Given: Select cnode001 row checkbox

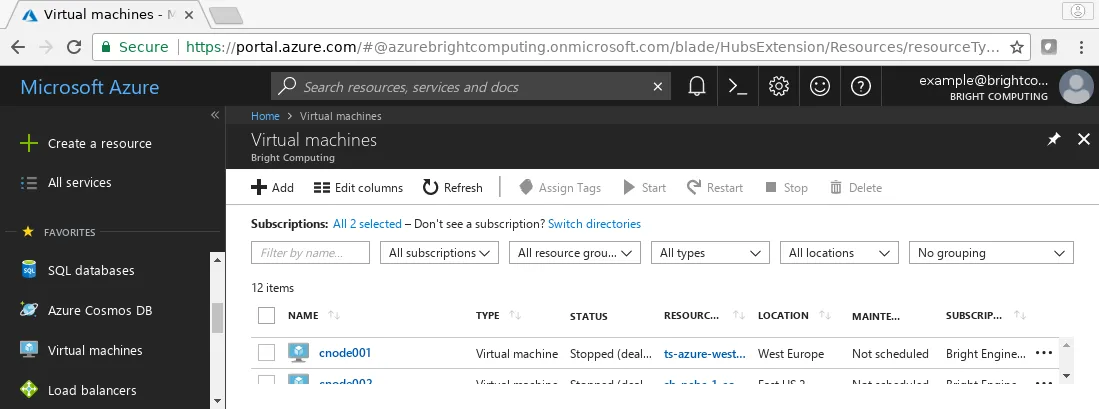Looking at the screenshot, I should [266, 353].
